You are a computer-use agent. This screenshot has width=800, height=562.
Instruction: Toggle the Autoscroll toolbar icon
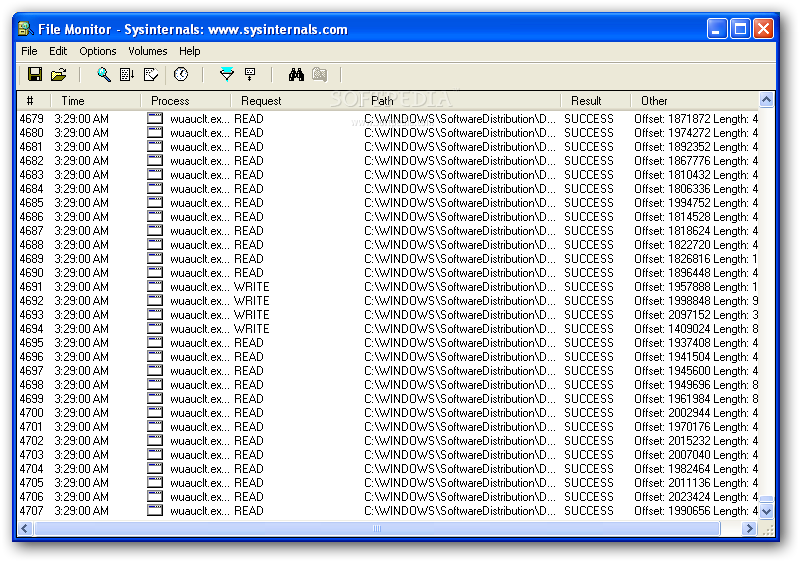tap(127, 74)
